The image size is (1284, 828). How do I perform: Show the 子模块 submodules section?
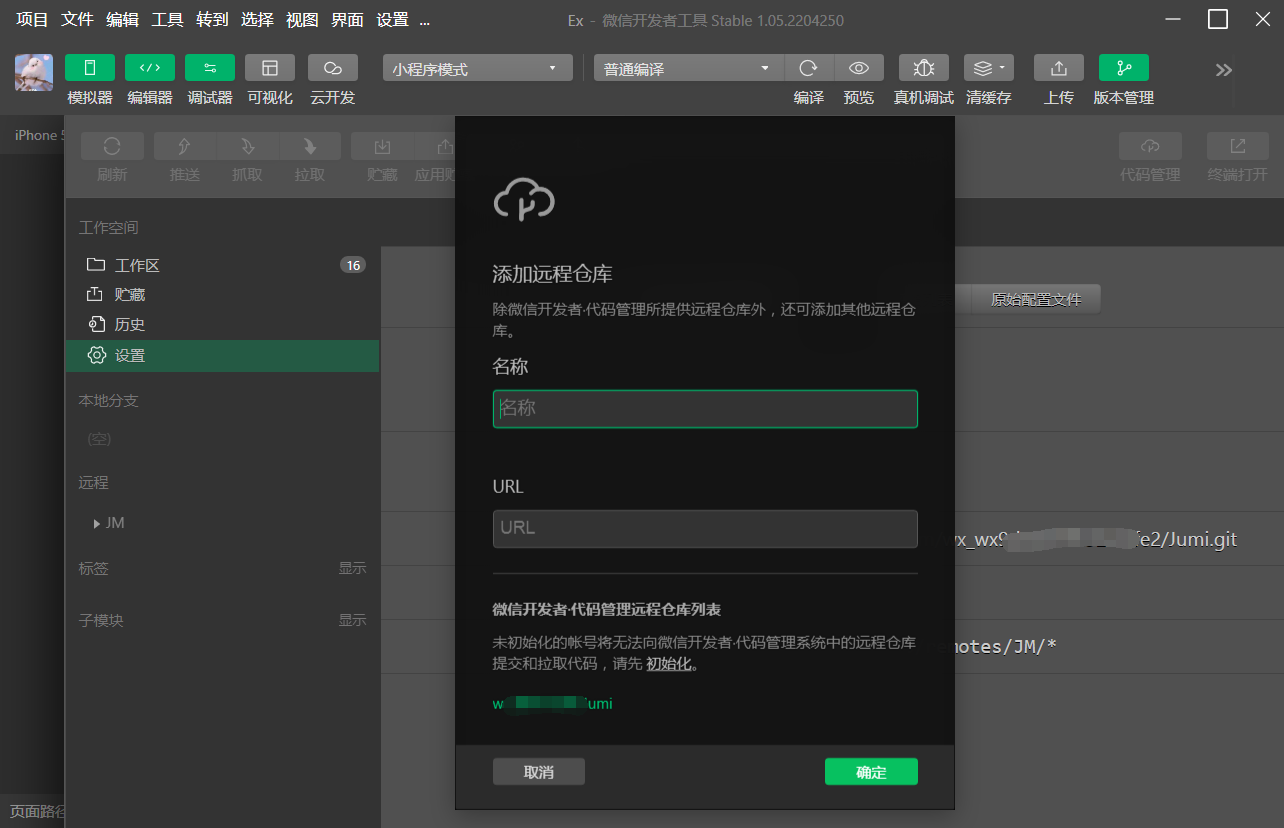pyautogui.click(x=352, y=620)
